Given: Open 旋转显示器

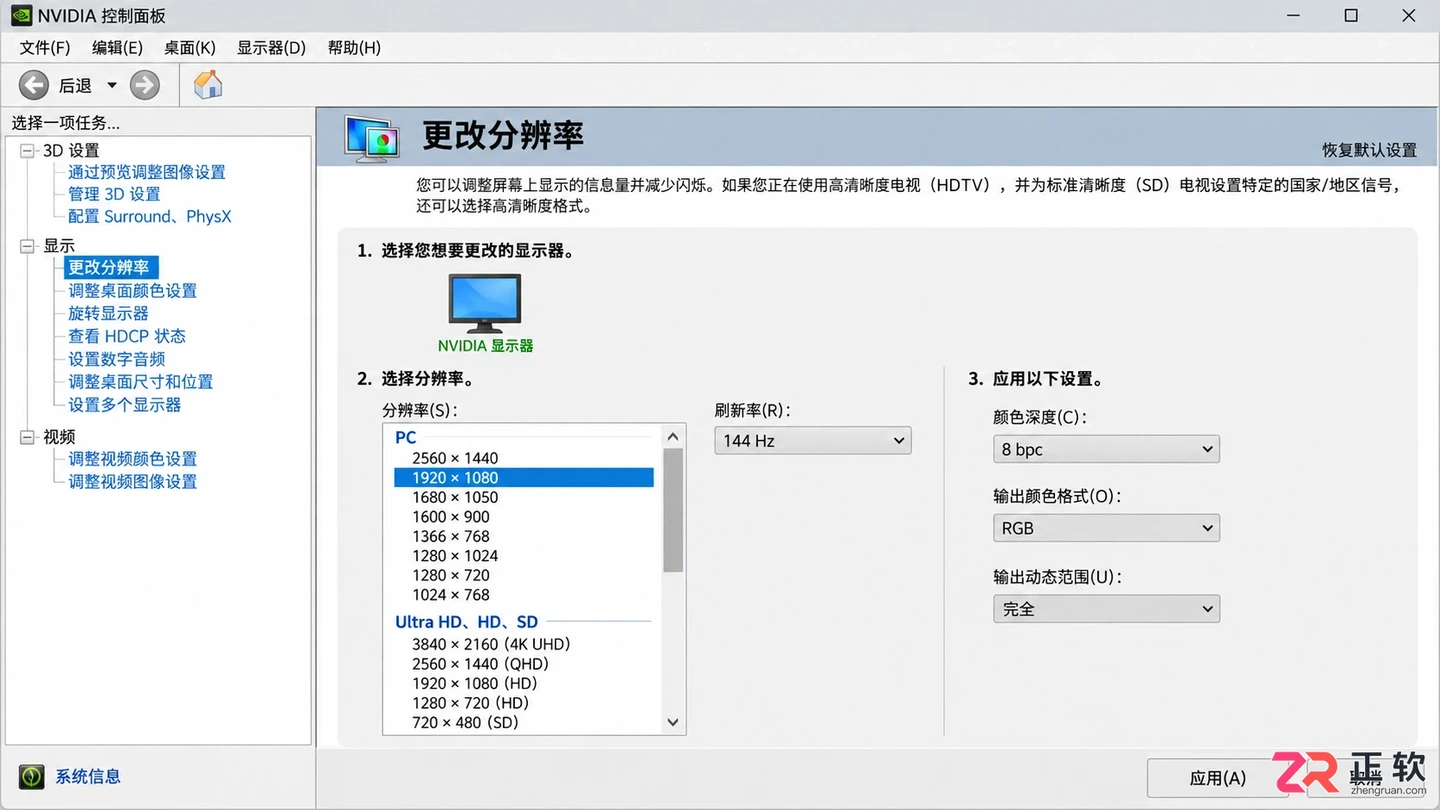Looking at the screenshot, I should (108, 313).
